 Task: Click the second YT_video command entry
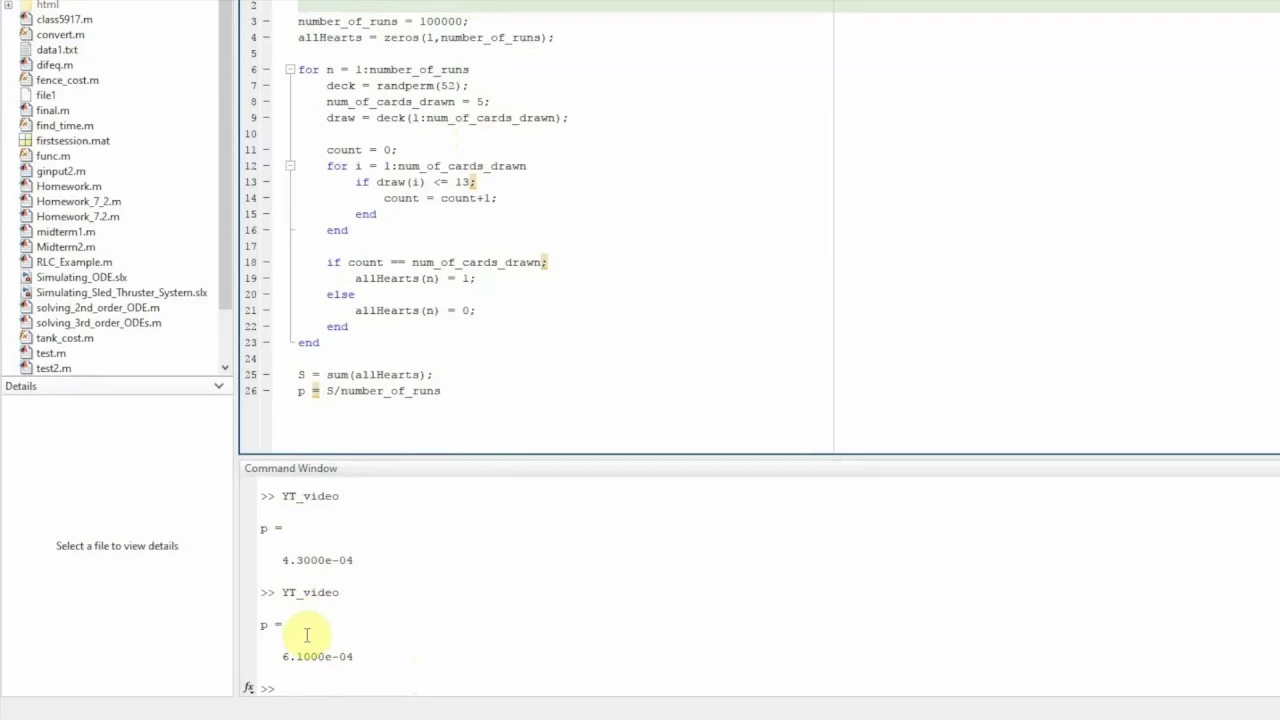pyautogui.click(x=310, y=593)
